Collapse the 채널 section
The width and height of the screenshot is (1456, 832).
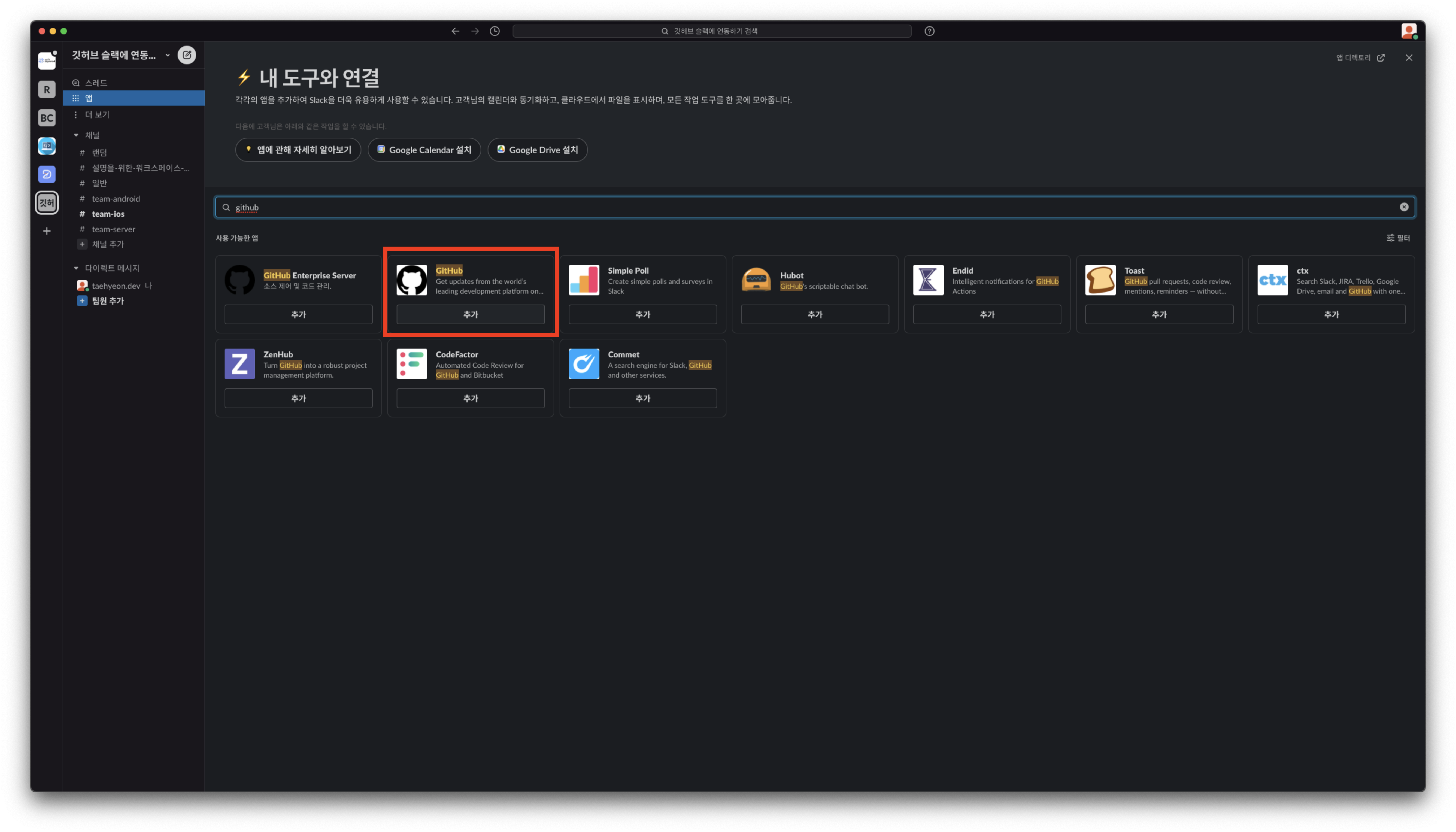coord(76,135)
